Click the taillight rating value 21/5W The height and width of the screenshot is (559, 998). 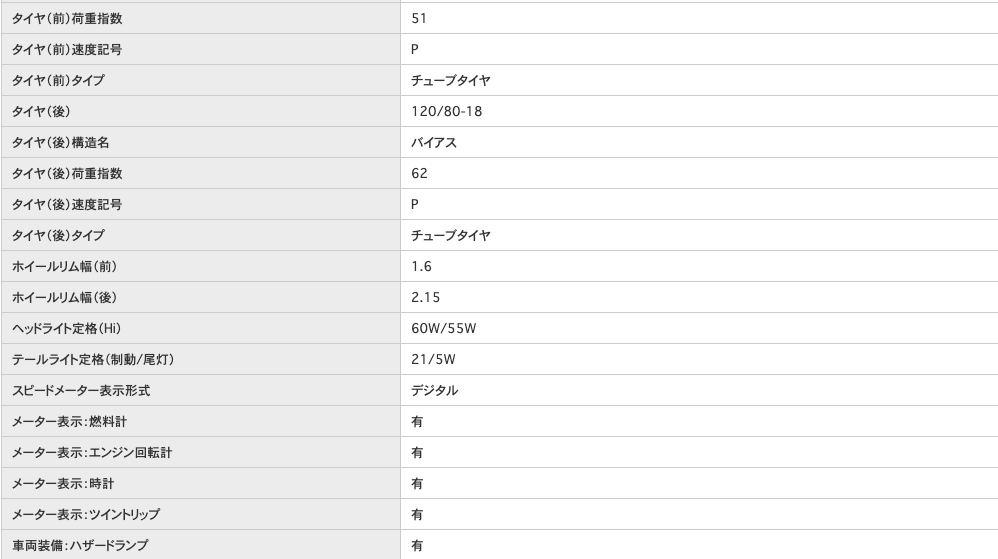click(434, 359)
